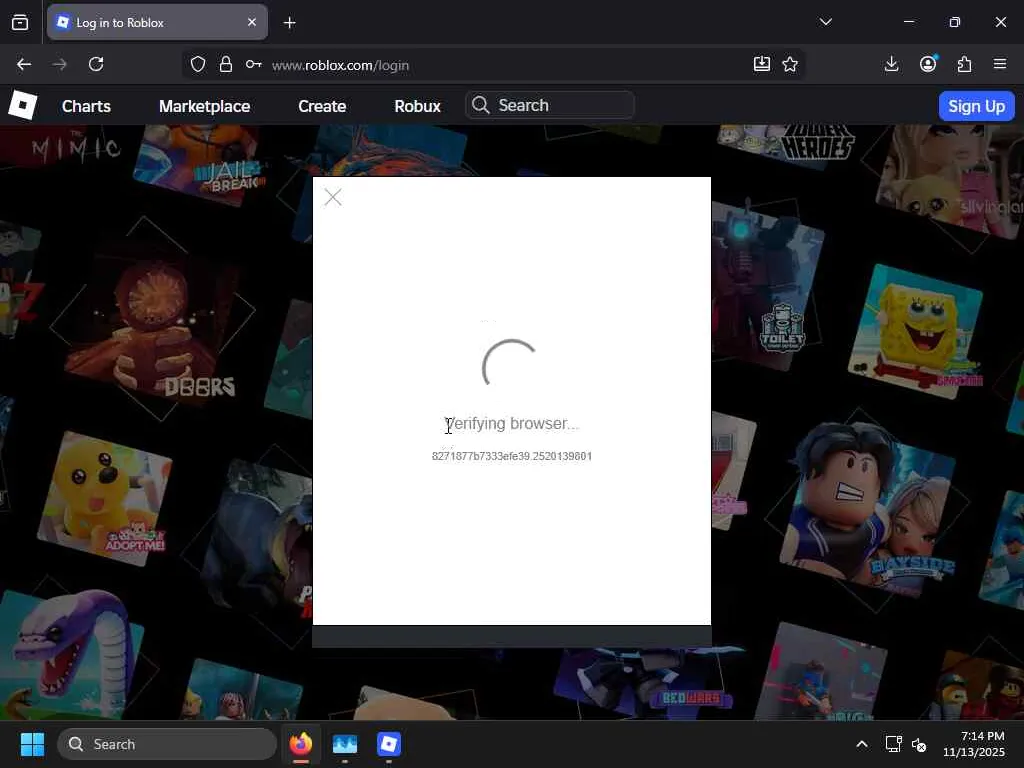Viewport: 1024px width, 768px height.
Task: Open the Charts navigation item
Action: pos(86,106)
